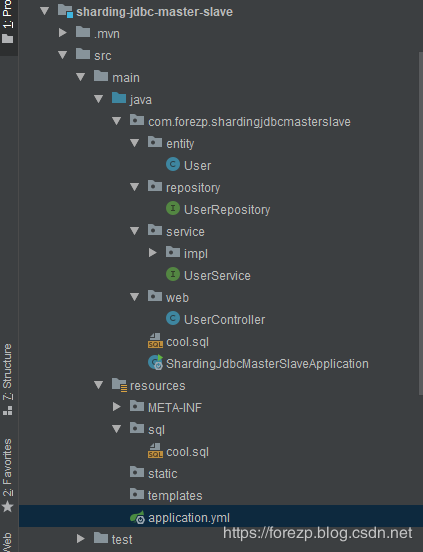
Task: Click the project module folder icon
Action: [x=65, y=11]
